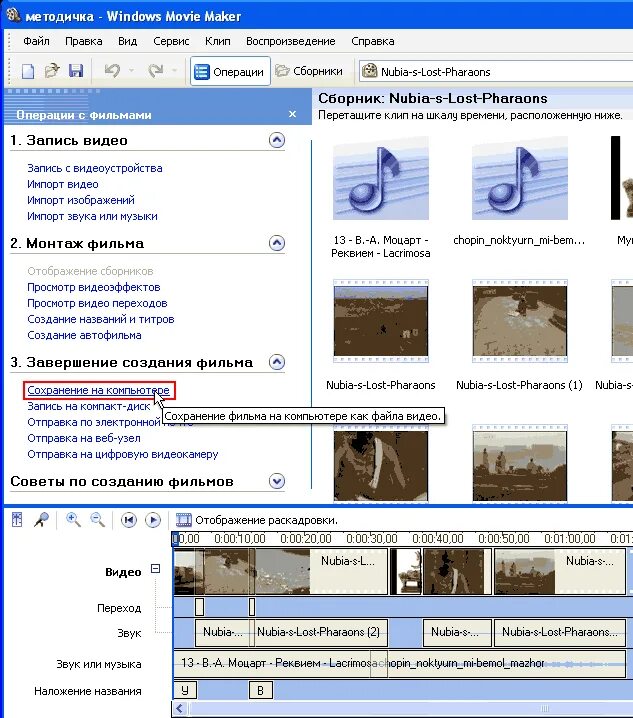Screen dimensions: 633x718
Task: Select the Моцарт Реквием Lacrimosa audio clip thumbnail
Action: pos(381,179)
